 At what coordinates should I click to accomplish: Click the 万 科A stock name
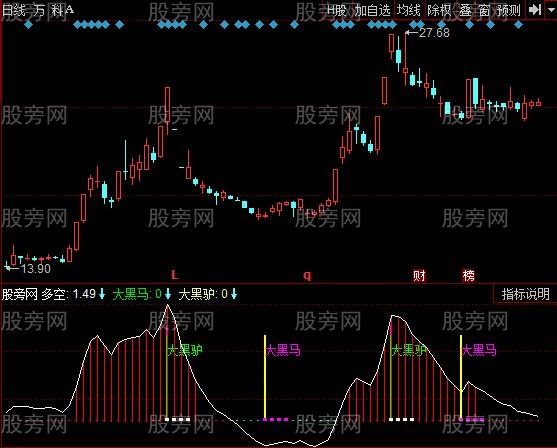point(54,10)
